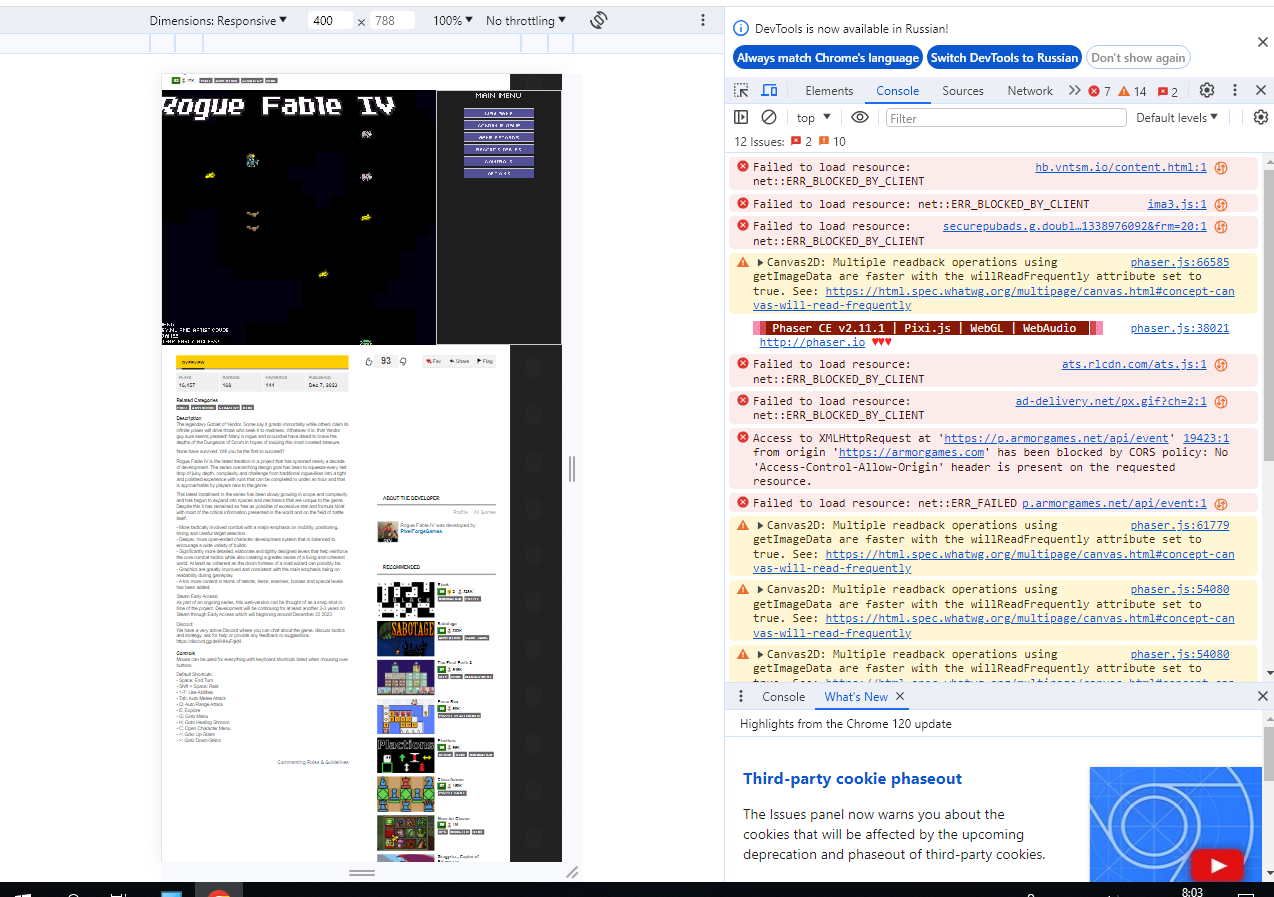Open the 'Third-party cookie phaseout' heading link
Screen dimensions: 1274x897
852,778
